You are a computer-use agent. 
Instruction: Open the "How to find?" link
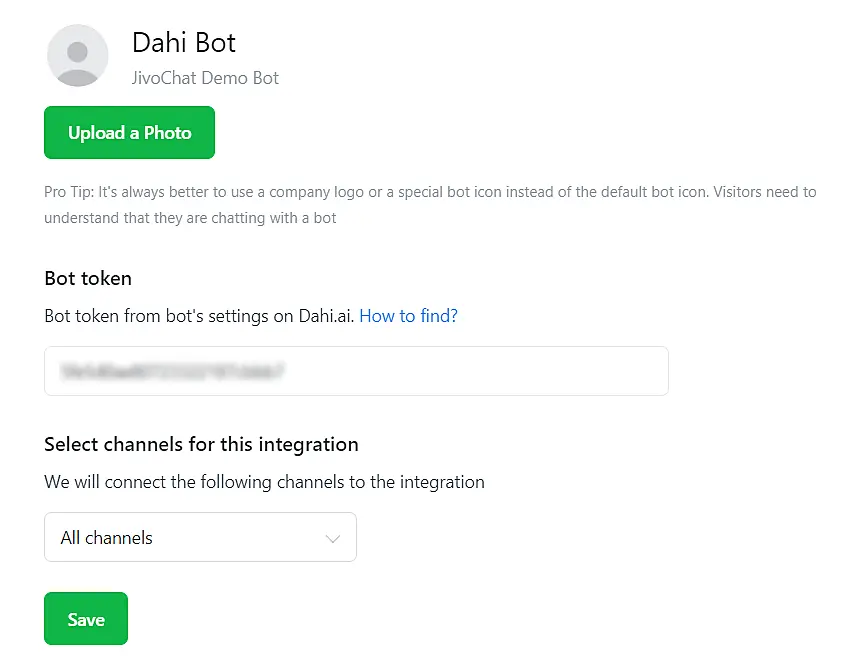(408, 316)
